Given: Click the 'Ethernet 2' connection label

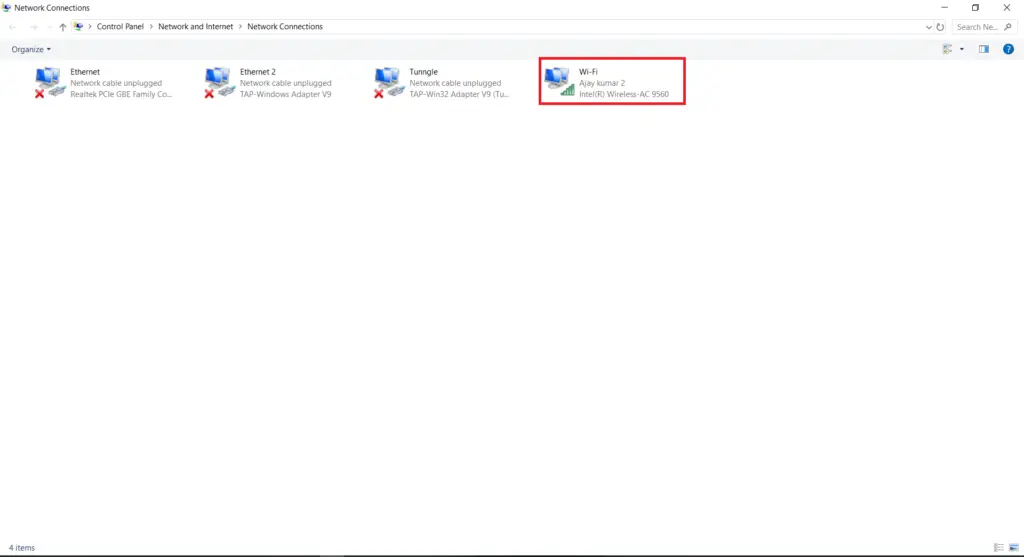Looking at the screenshot, I should 257,72.
